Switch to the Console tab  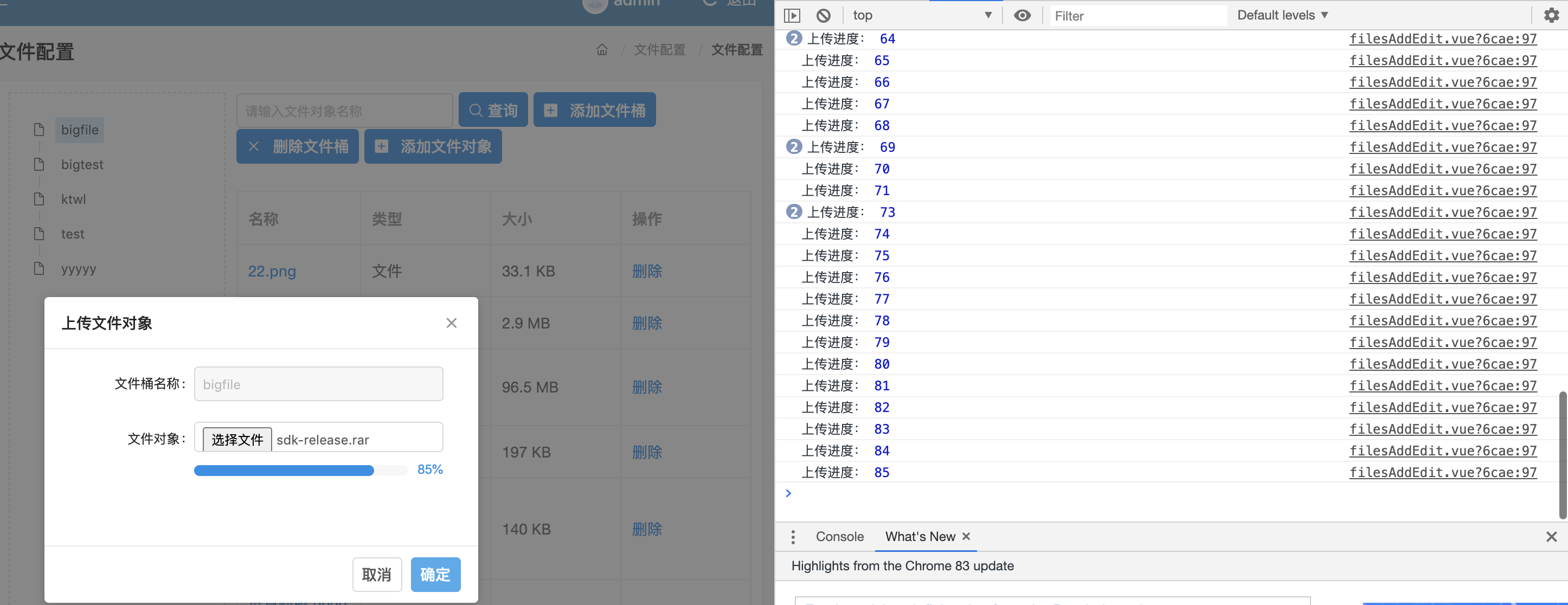click(x=839, y=536)
